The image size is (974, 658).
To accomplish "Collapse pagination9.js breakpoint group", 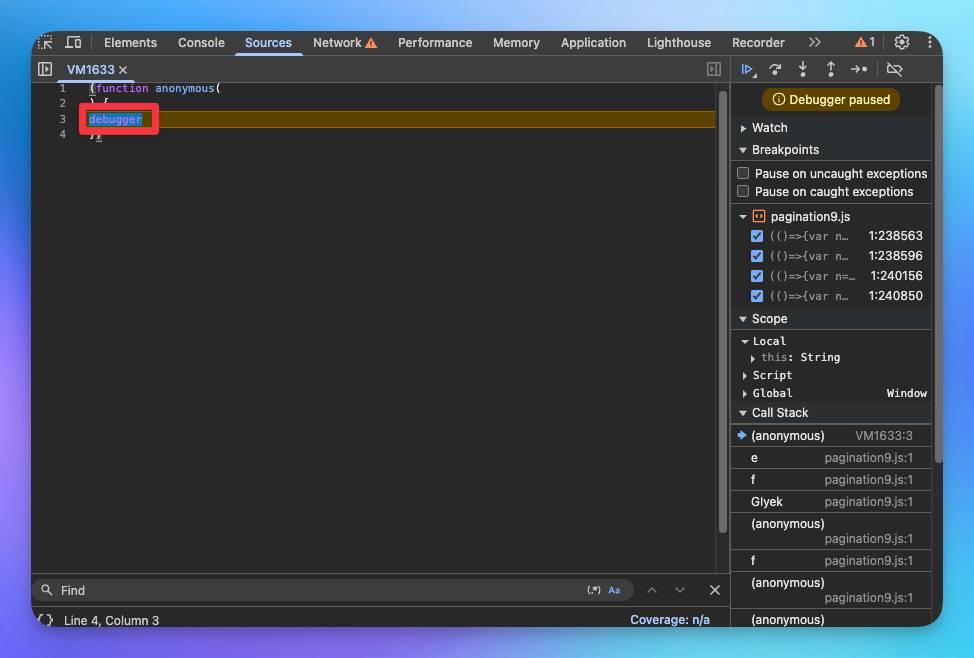I will click(x=743, y=217).
